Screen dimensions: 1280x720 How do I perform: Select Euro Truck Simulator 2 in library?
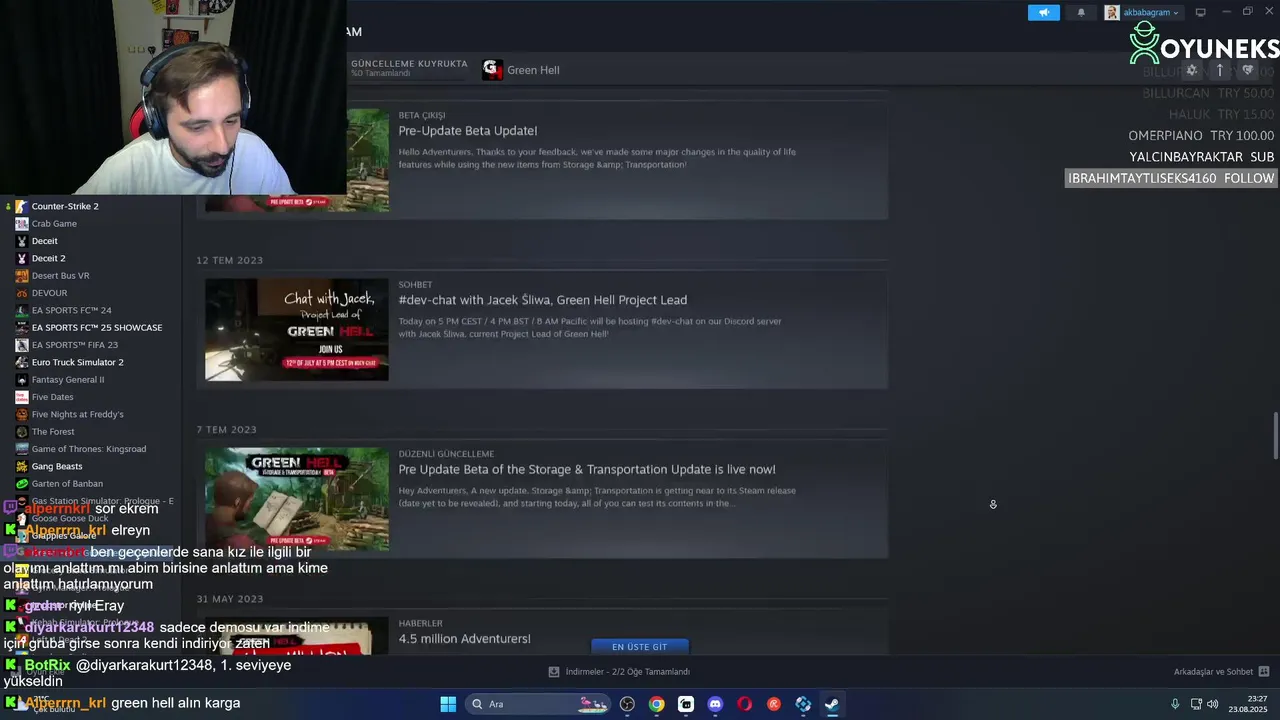point(77,362)
